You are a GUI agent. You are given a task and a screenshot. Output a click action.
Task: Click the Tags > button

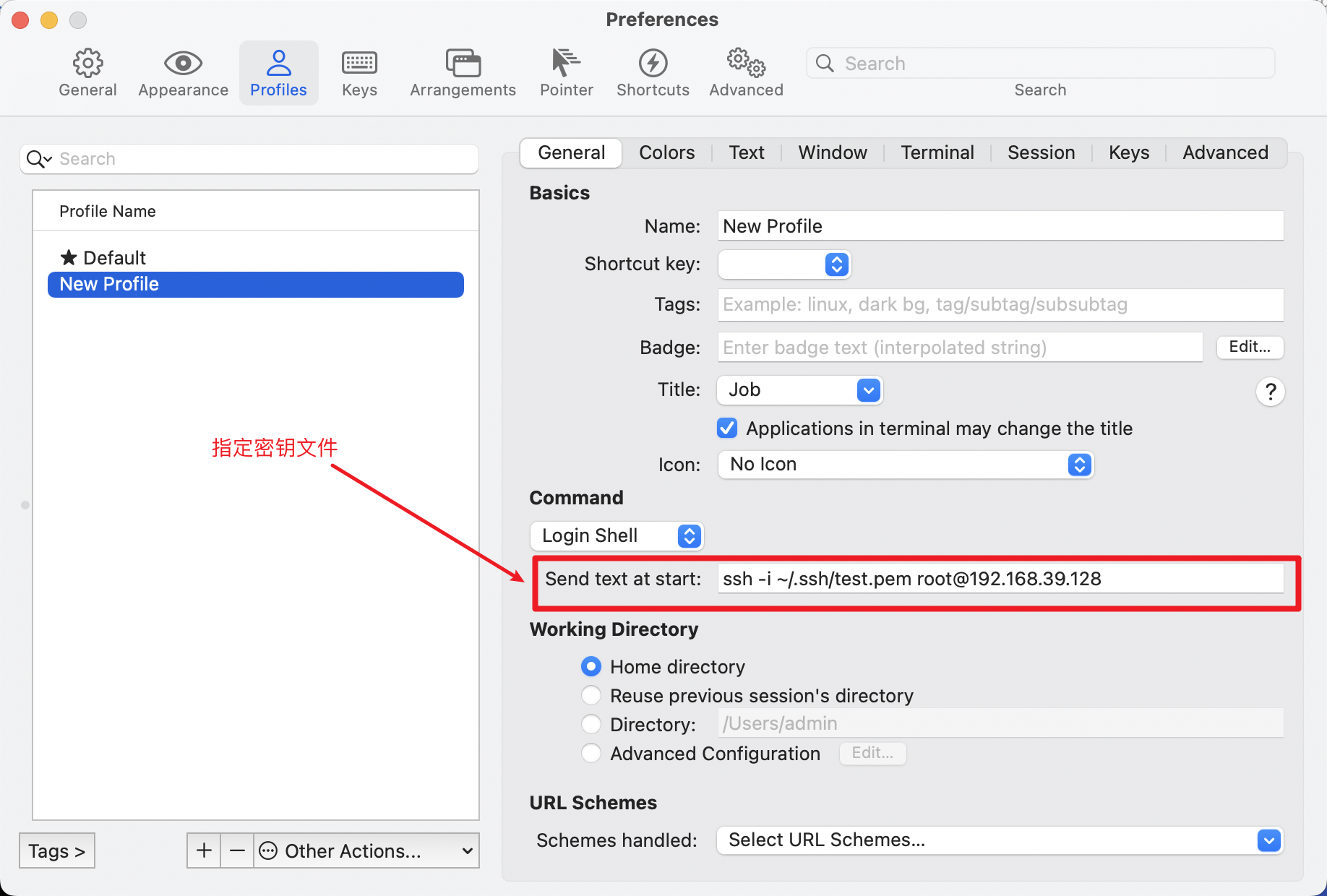(57, 850)
